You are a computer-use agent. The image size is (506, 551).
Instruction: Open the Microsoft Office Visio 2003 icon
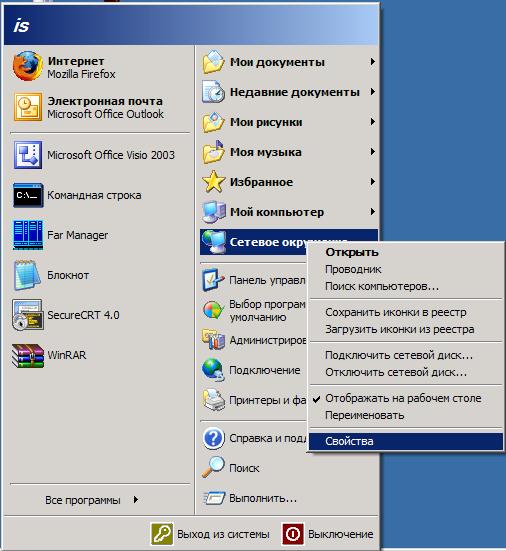point(28,155)
